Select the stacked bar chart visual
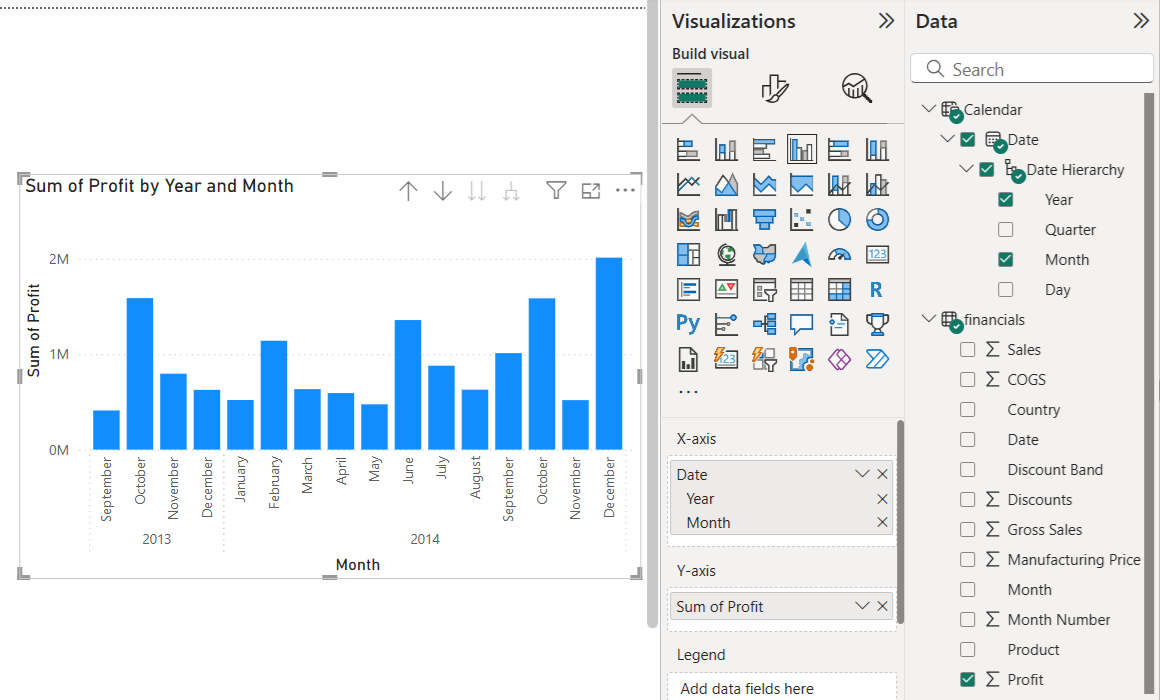The image size is (1160, 700). point(688,149)
